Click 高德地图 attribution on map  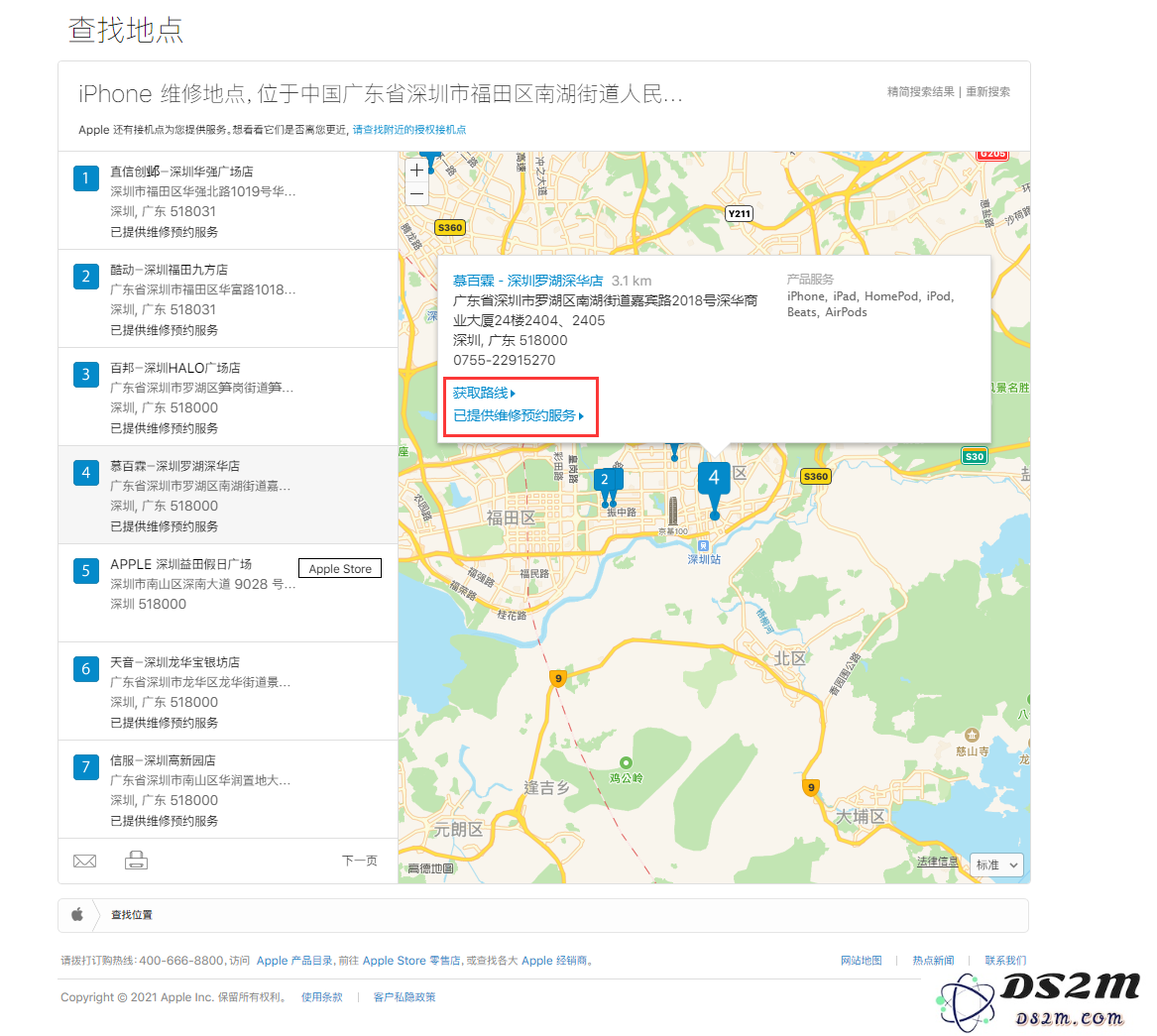431,868
